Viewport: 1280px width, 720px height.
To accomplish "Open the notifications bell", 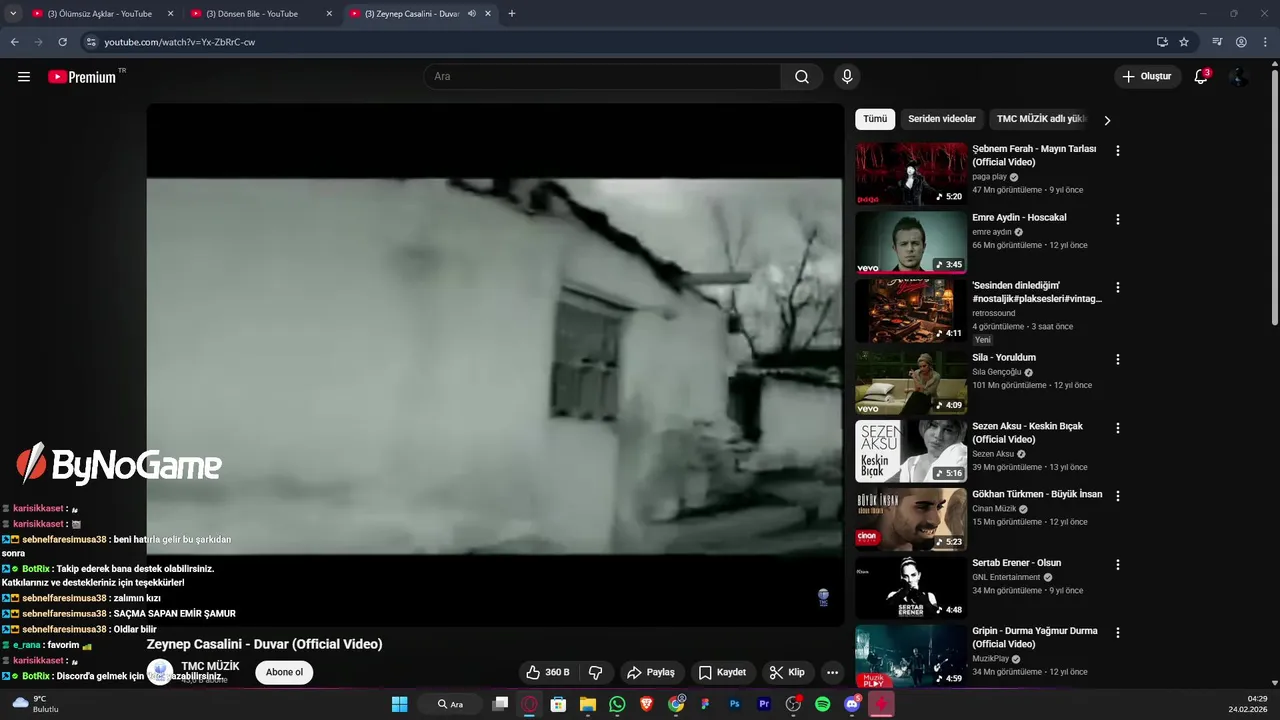I will [1201, 77].
